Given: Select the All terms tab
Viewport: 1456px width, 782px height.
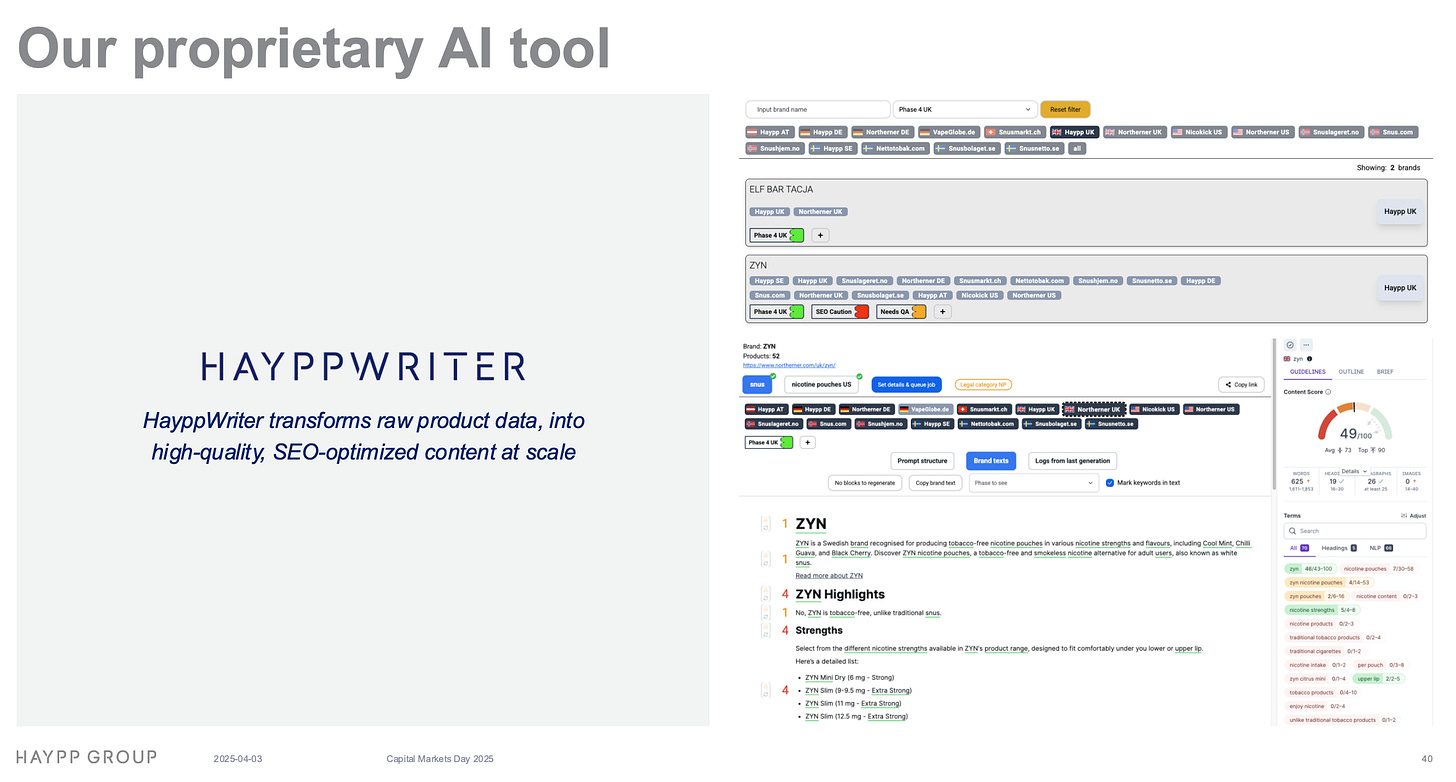Looking at the screenshot, I should (1298, 548).
